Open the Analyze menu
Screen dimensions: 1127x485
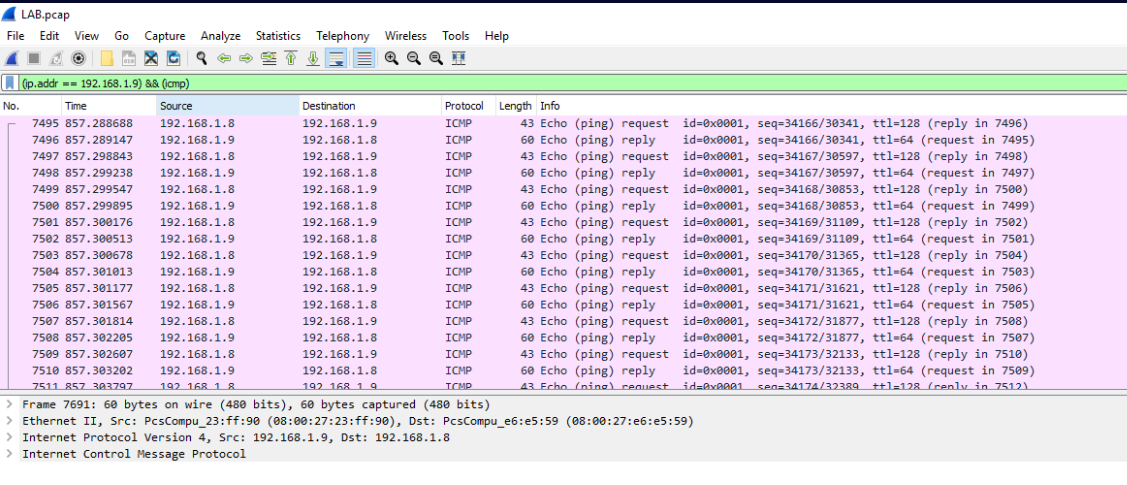point(220,36)
